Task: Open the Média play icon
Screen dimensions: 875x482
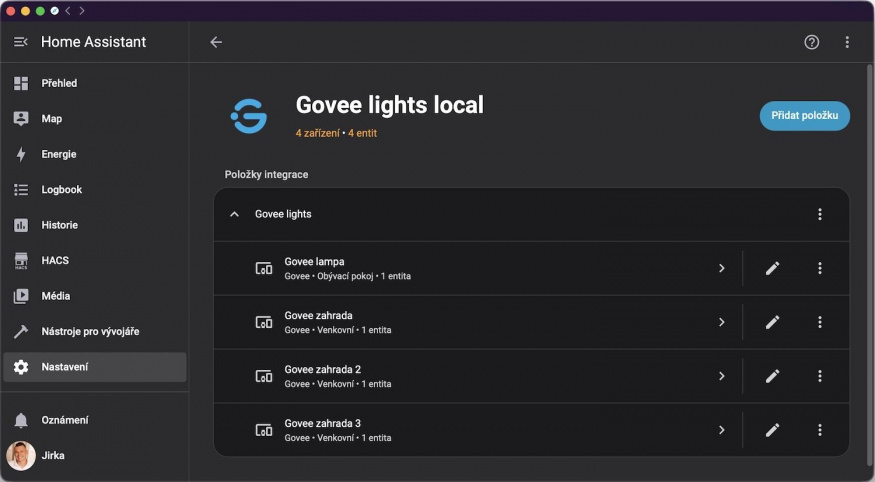Action: point(21,296)
